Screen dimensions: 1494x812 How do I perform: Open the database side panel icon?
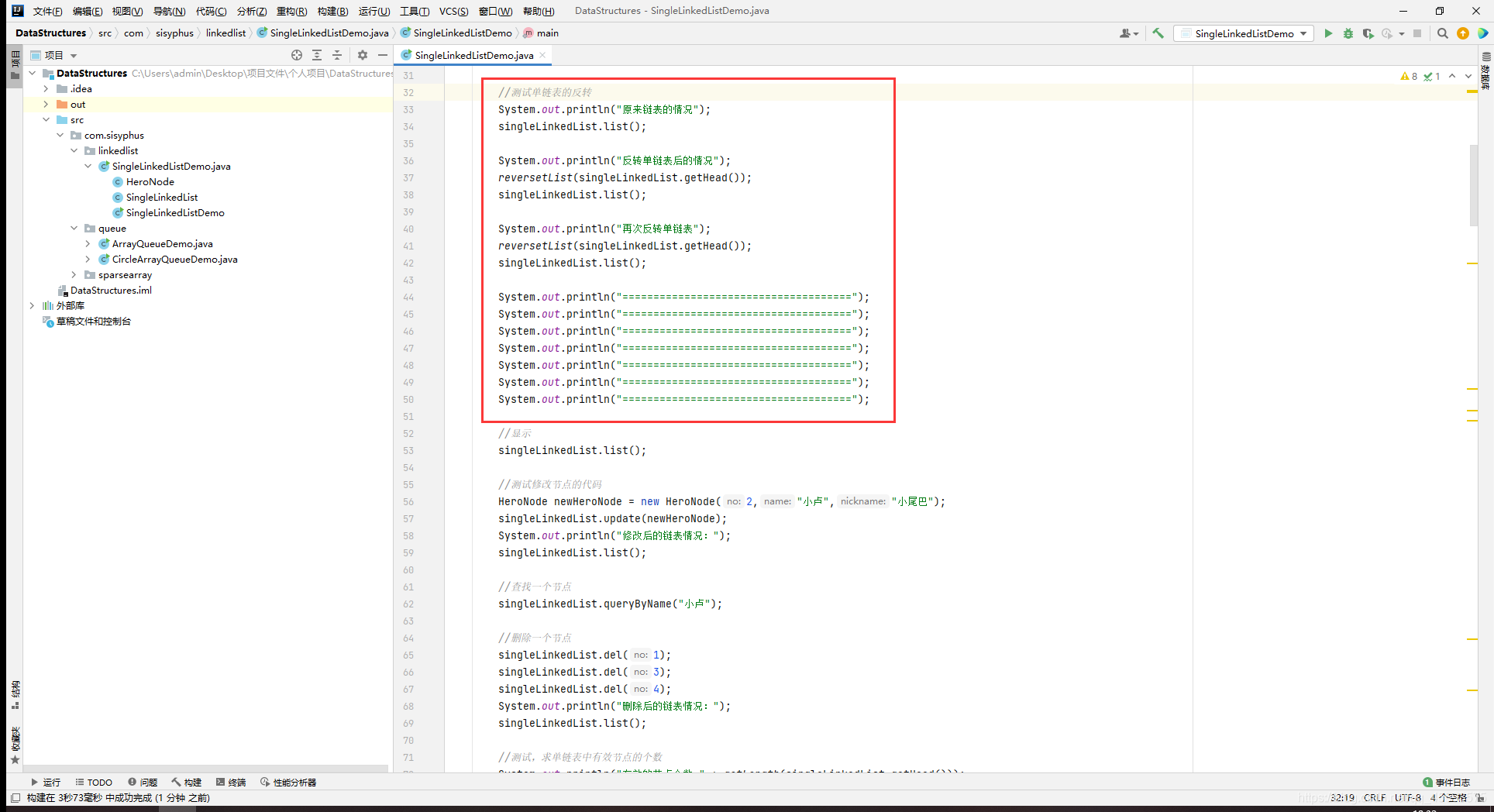point(1485,71)
